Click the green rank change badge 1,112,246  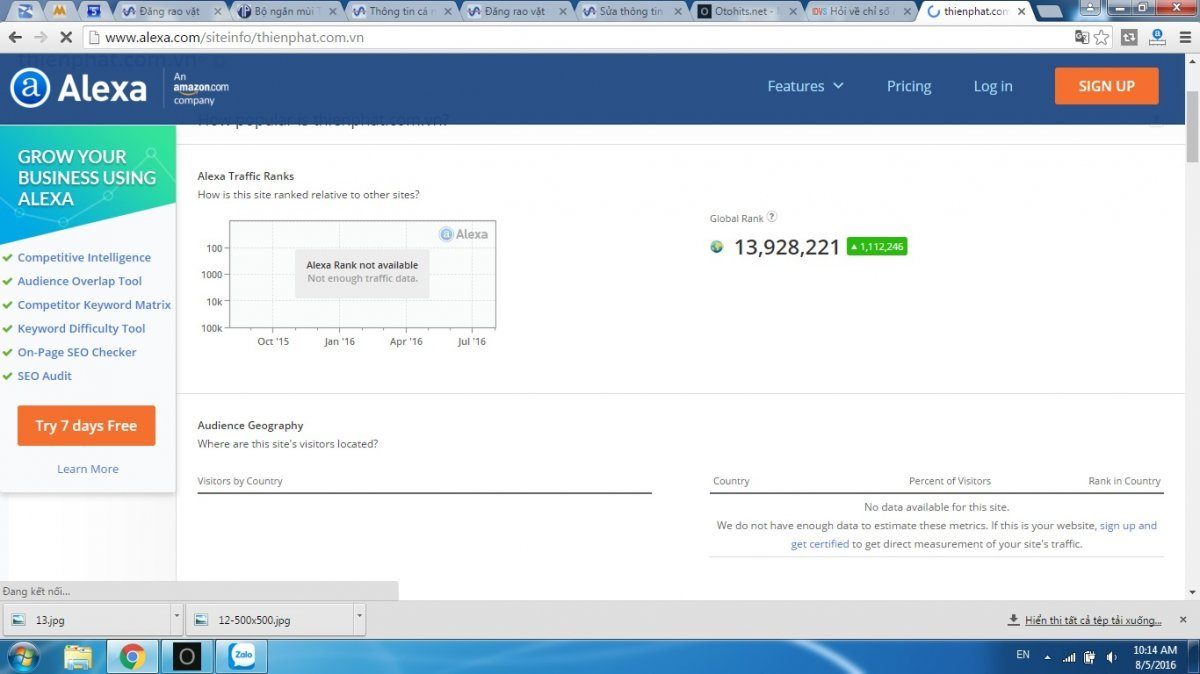877,247
